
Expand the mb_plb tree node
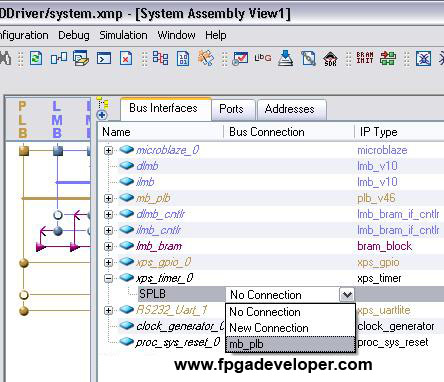(108, 198)
